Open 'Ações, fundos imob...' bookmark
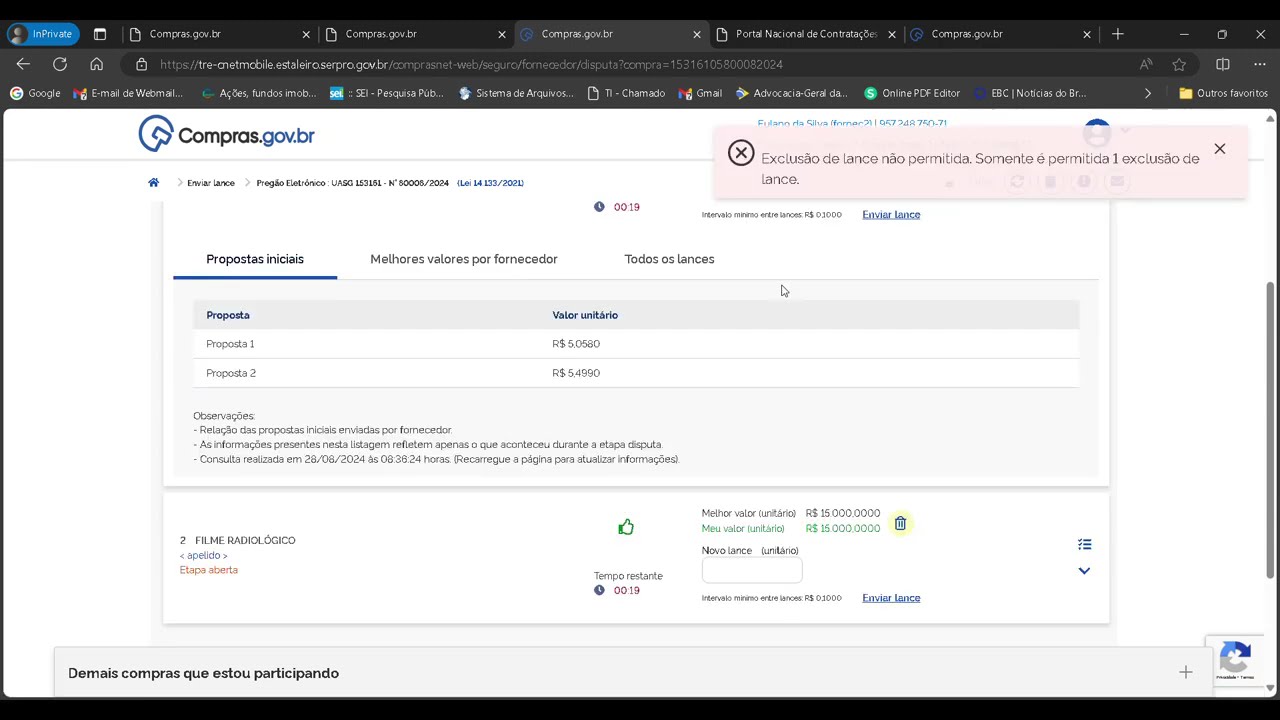This screenshot has height=720, width=1280. click(258, 93)
